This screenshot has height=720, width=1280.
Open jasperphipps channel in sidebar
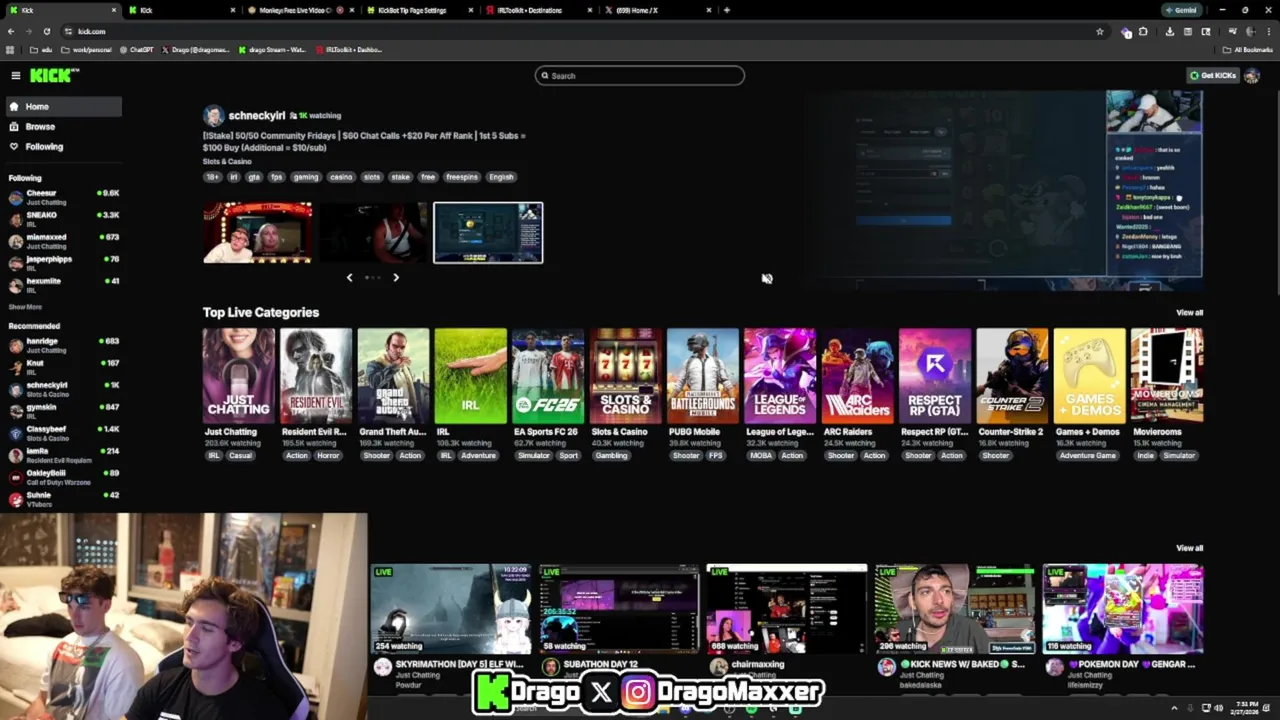click(x=62, y=263)
